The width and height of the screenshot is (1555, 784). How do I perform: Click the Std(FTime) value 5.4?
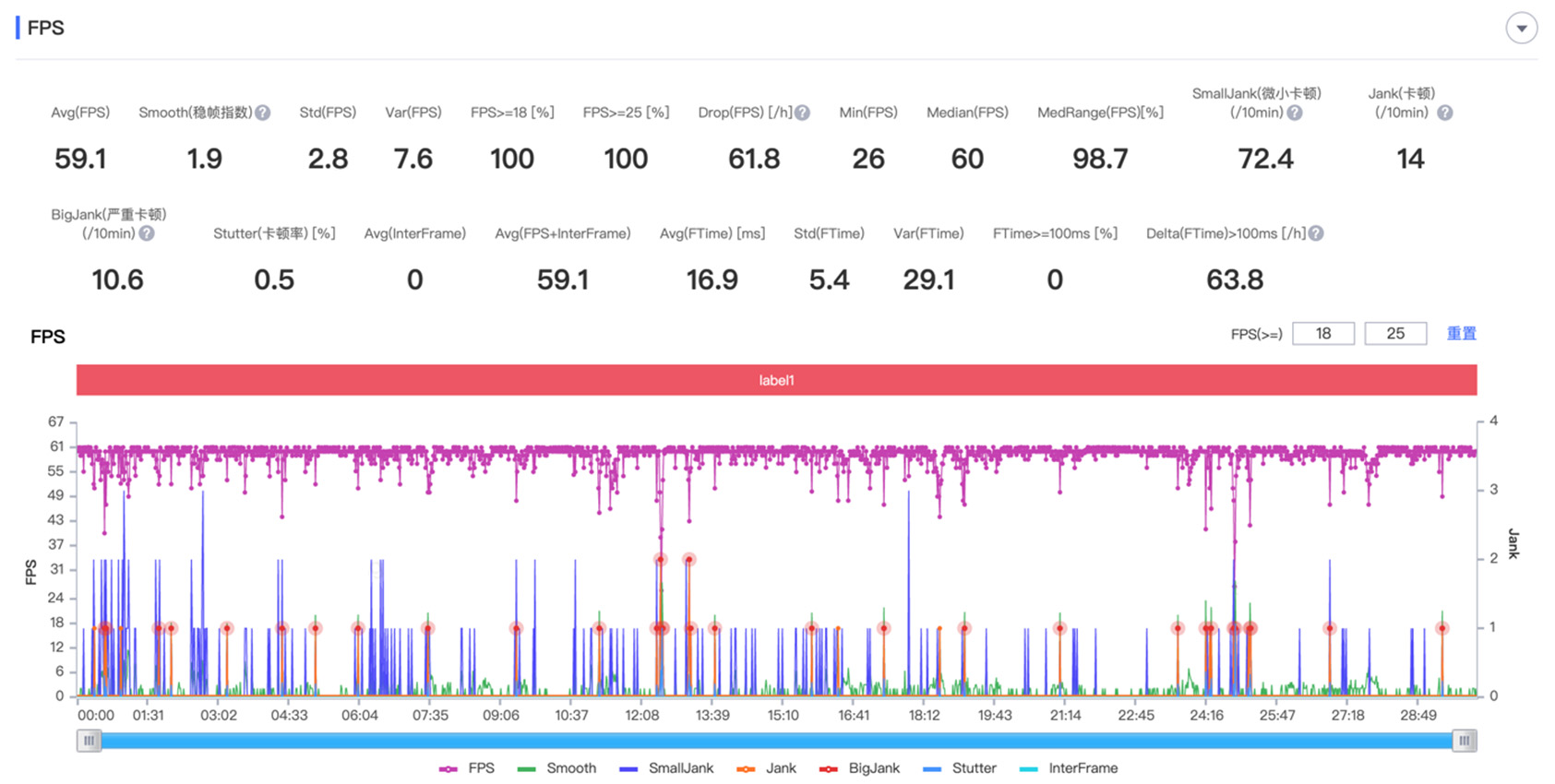829,280
